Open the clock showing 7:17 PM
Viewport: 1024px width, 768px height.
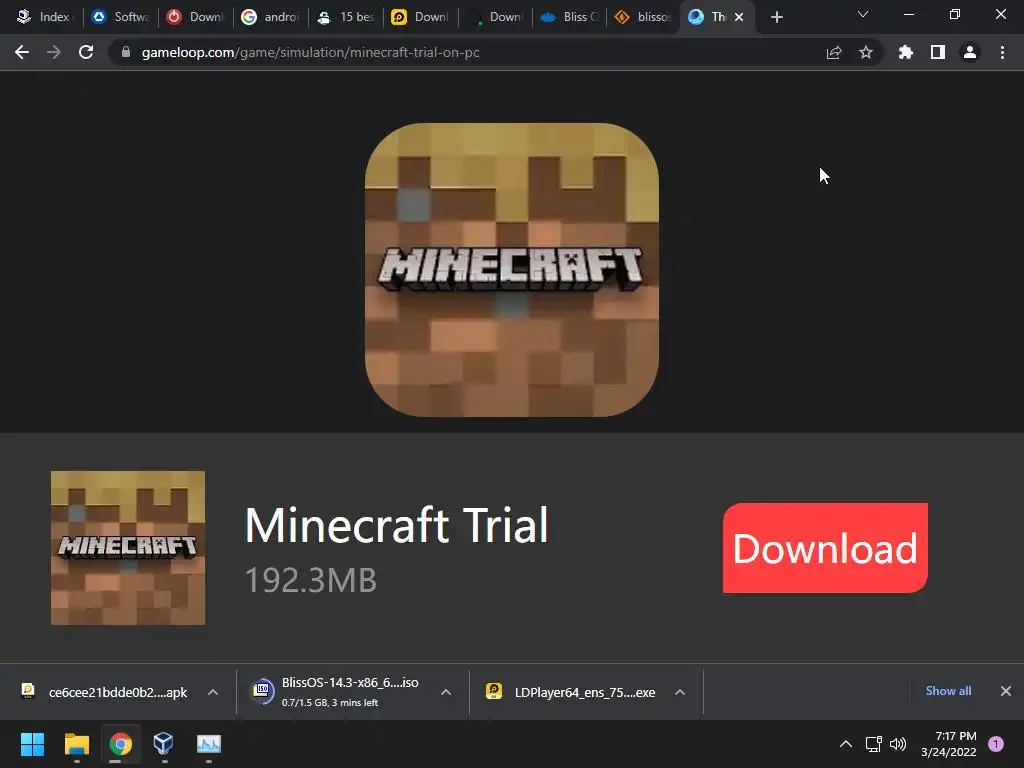(948, 744)
